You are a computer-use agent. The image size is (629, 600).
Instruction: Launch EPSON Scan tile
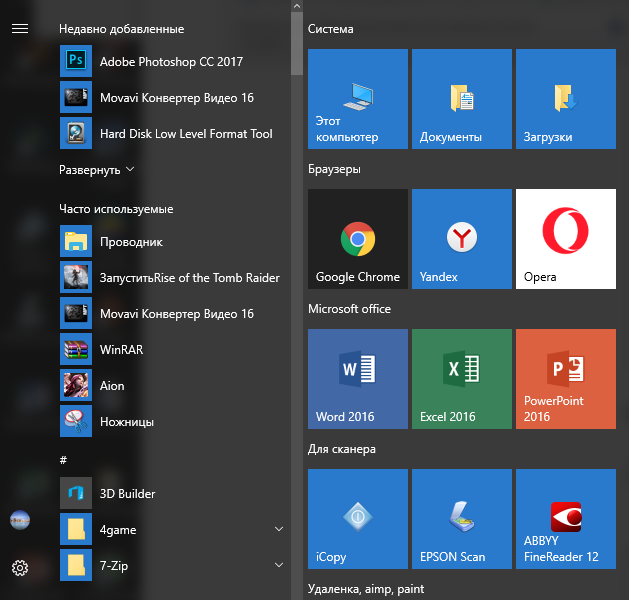[462, 519]
